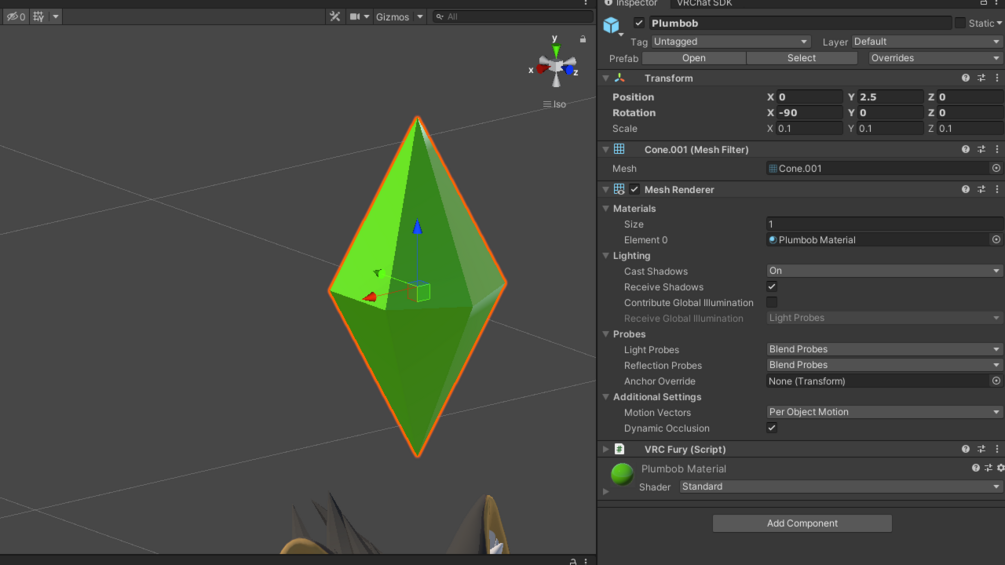Open the Static flags dropdown arrow
The image size is (1005, 565).
click(x=999, y=23)
